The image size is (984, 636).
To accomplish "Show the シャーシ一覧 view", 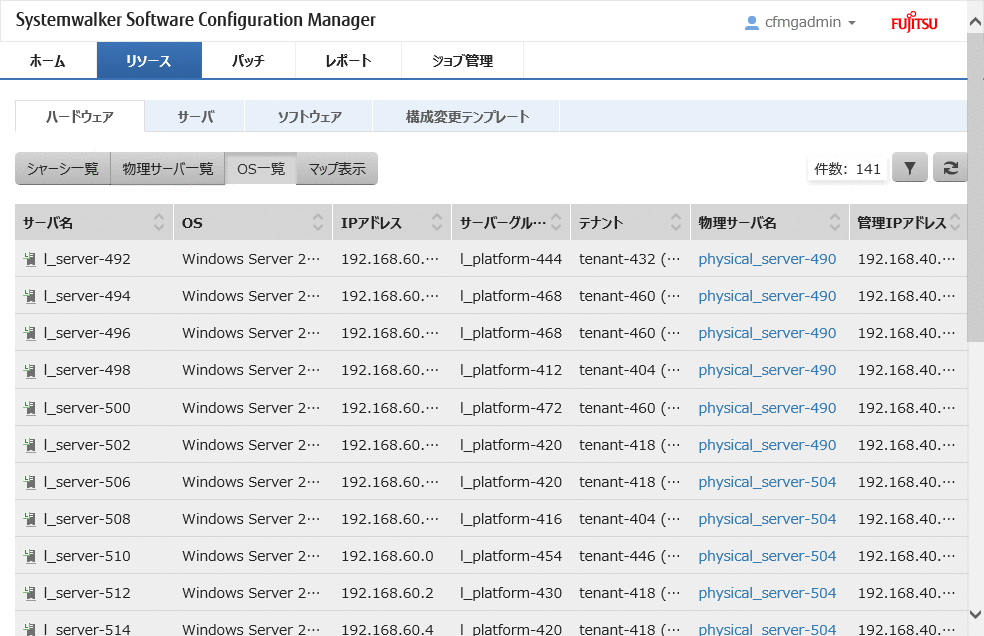I will click(x=63, y=168).
